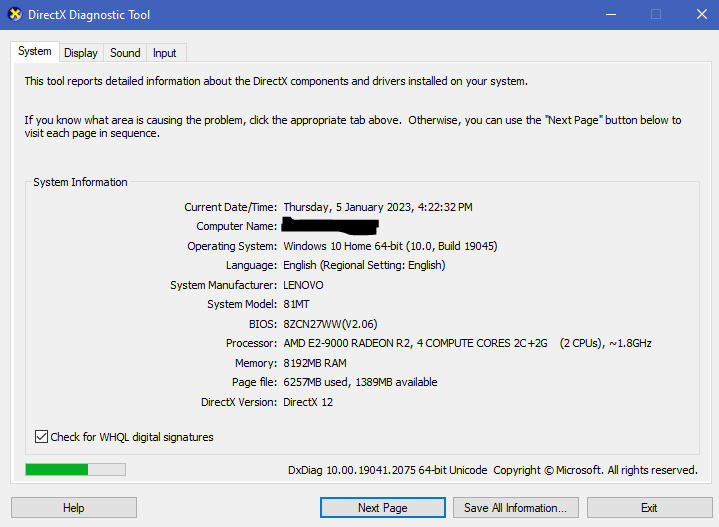This screenshot has width=719, height=527.
Task: Exit the diagnostic tool via Exit button
Action: coord(649,508)
